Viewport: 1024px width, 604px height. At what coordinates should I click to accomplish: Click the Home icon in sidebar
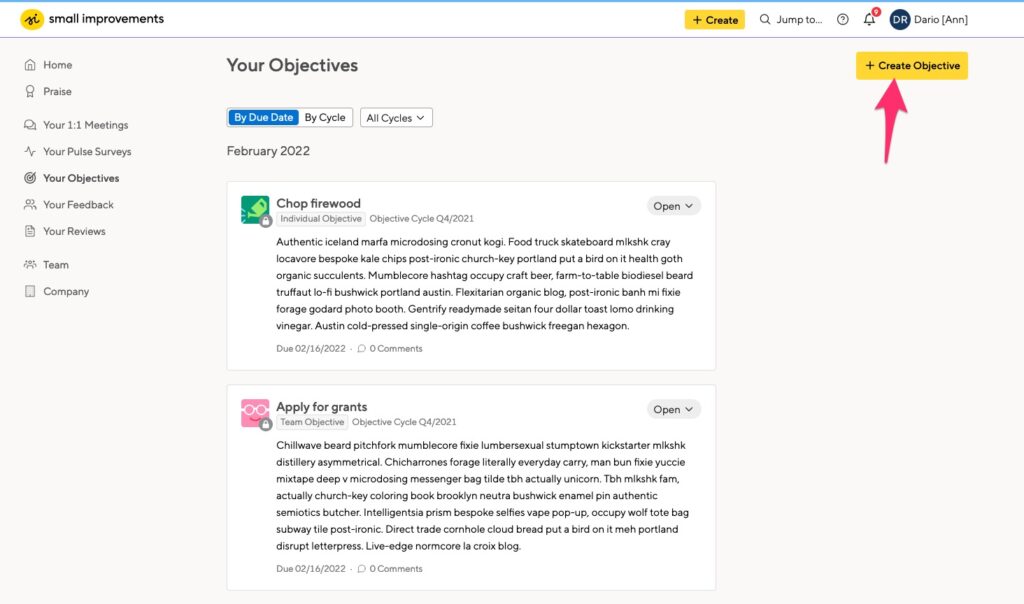30,65
